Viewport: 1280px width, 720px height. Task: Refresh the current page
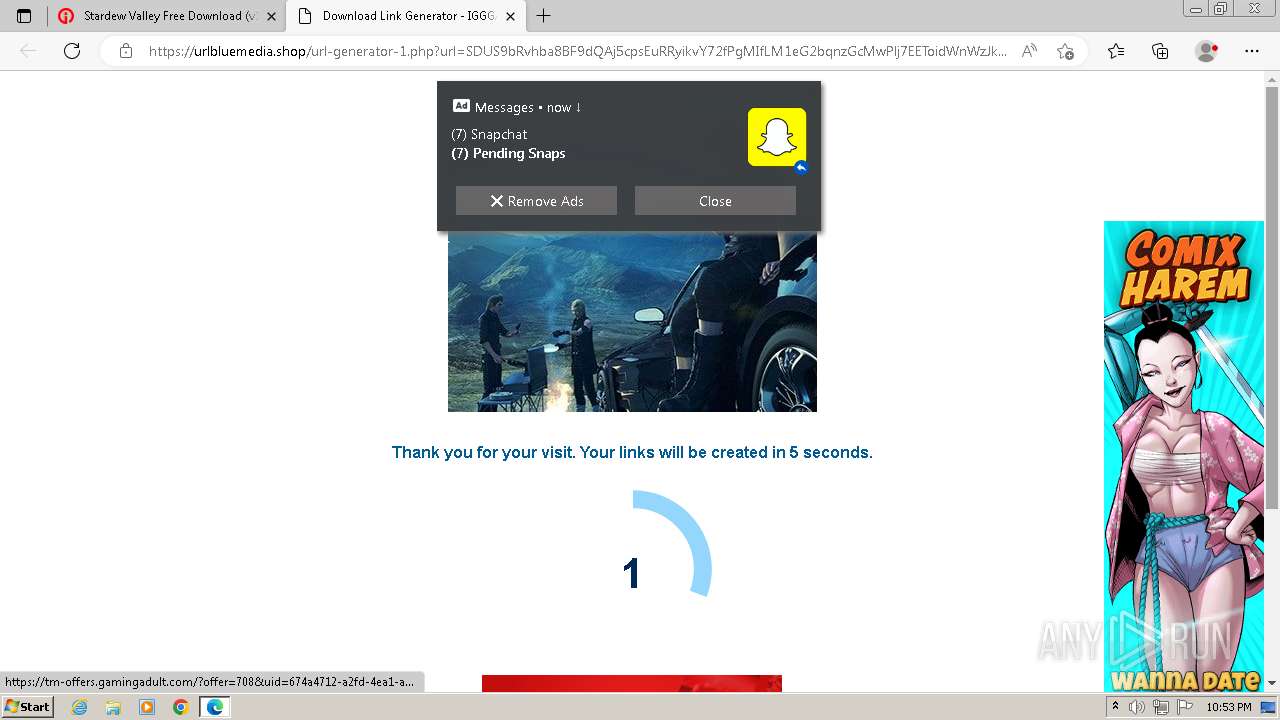coord(72,51)
